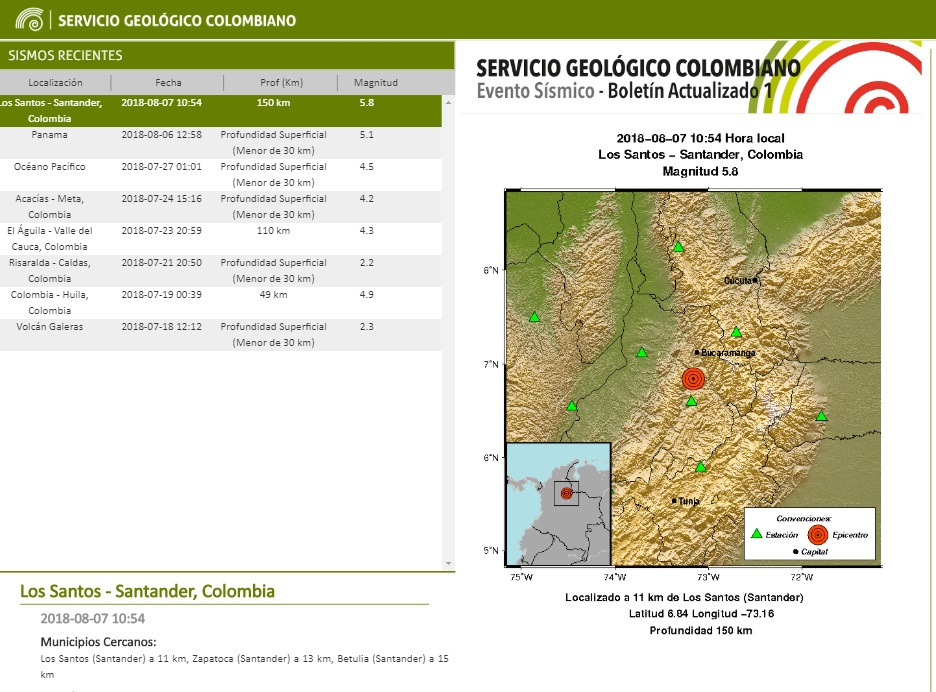The width and height of the screenshot is (936, 692).
Task: Click the Servicio Geológico Colombiano spiral logo
Action: 28,19
